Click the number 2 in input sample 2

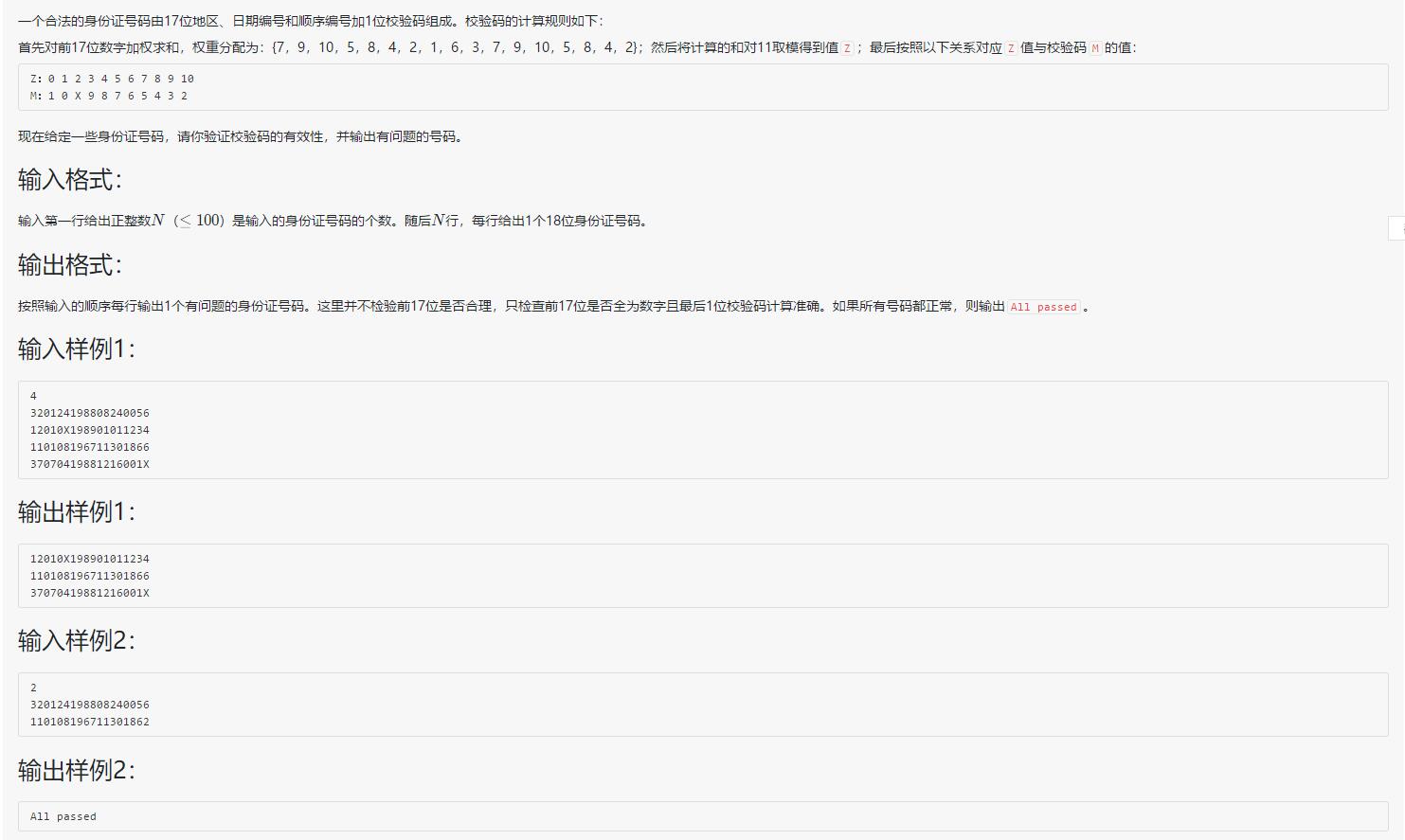click(x=33, y=688)
